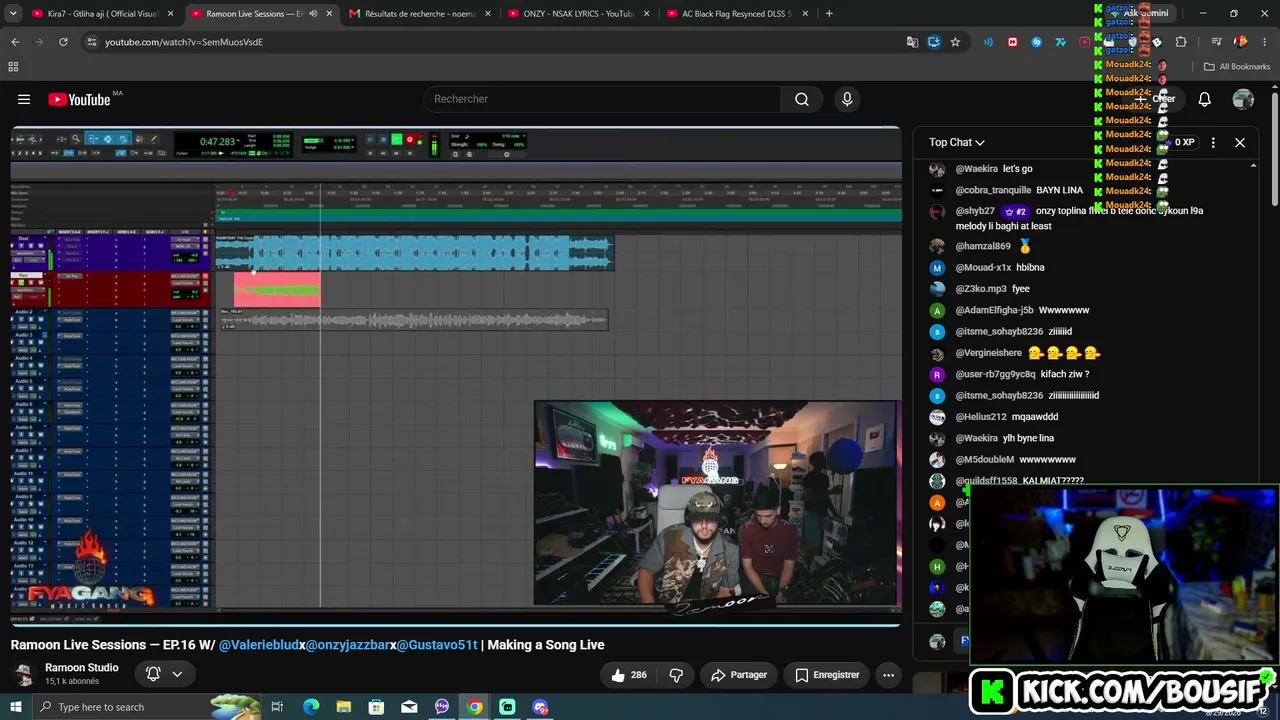Viewport: 1280px width, 720px height.
Task: Switch to Chrome in the taskbar
Action: click(475, 707)
